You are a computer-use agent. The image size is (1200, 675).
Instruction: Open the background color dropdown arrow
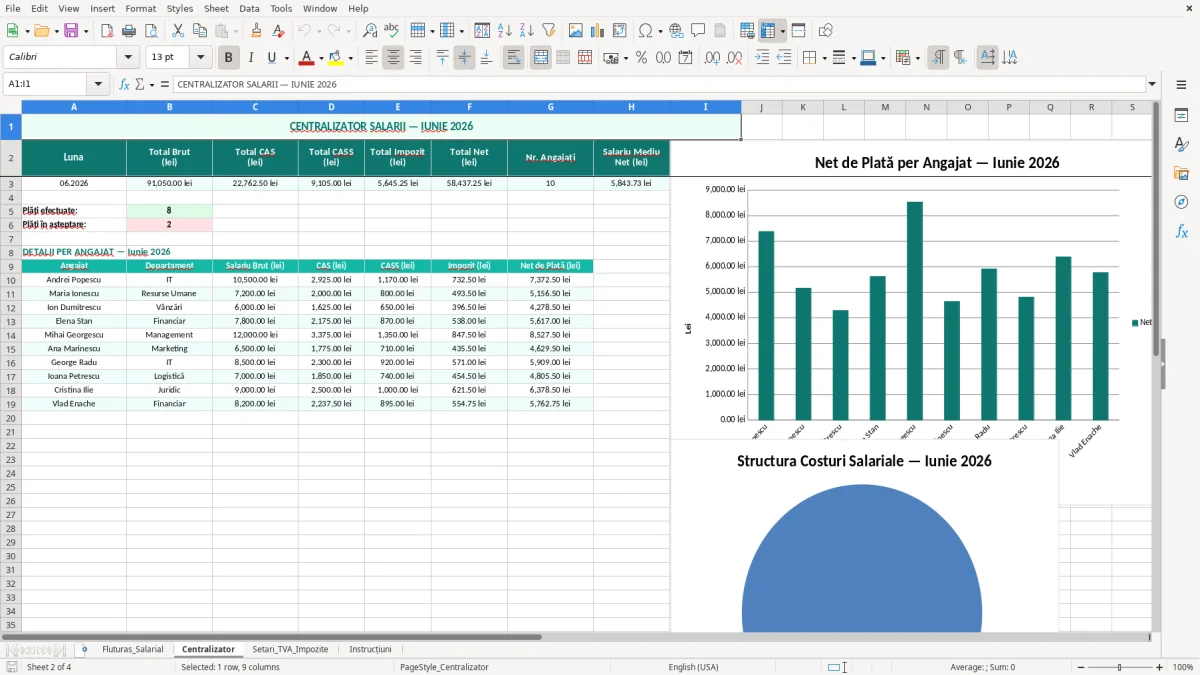coord(351,58)
